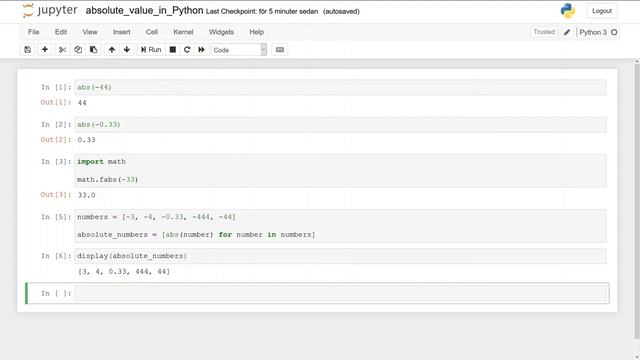640x360 pixels.
Task: Click output list [3, 4, 0.33, 444, 44]
Action: tap(124, 271)
